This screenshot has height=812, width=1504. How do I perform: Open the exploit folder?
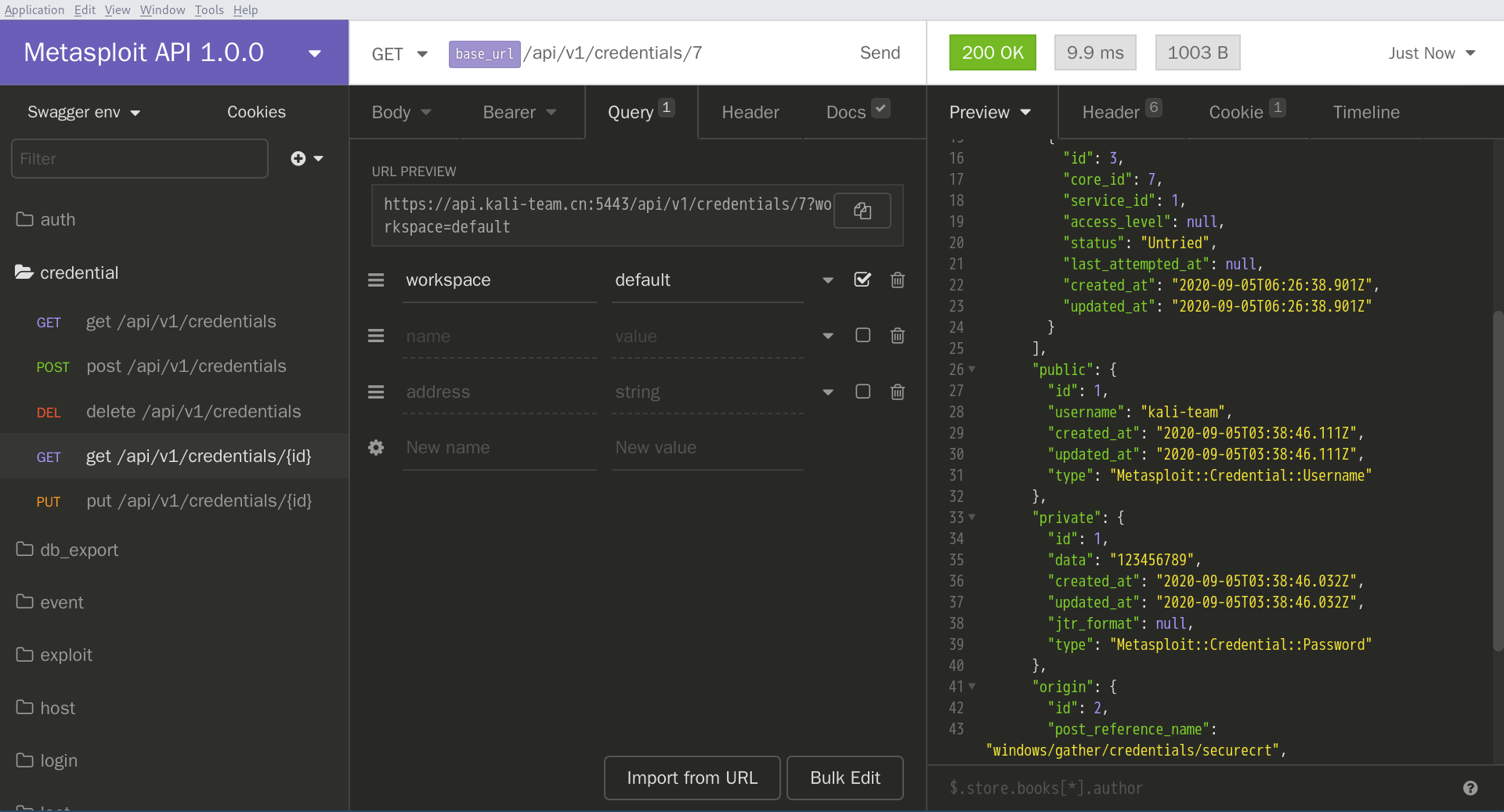coord(174,655)
